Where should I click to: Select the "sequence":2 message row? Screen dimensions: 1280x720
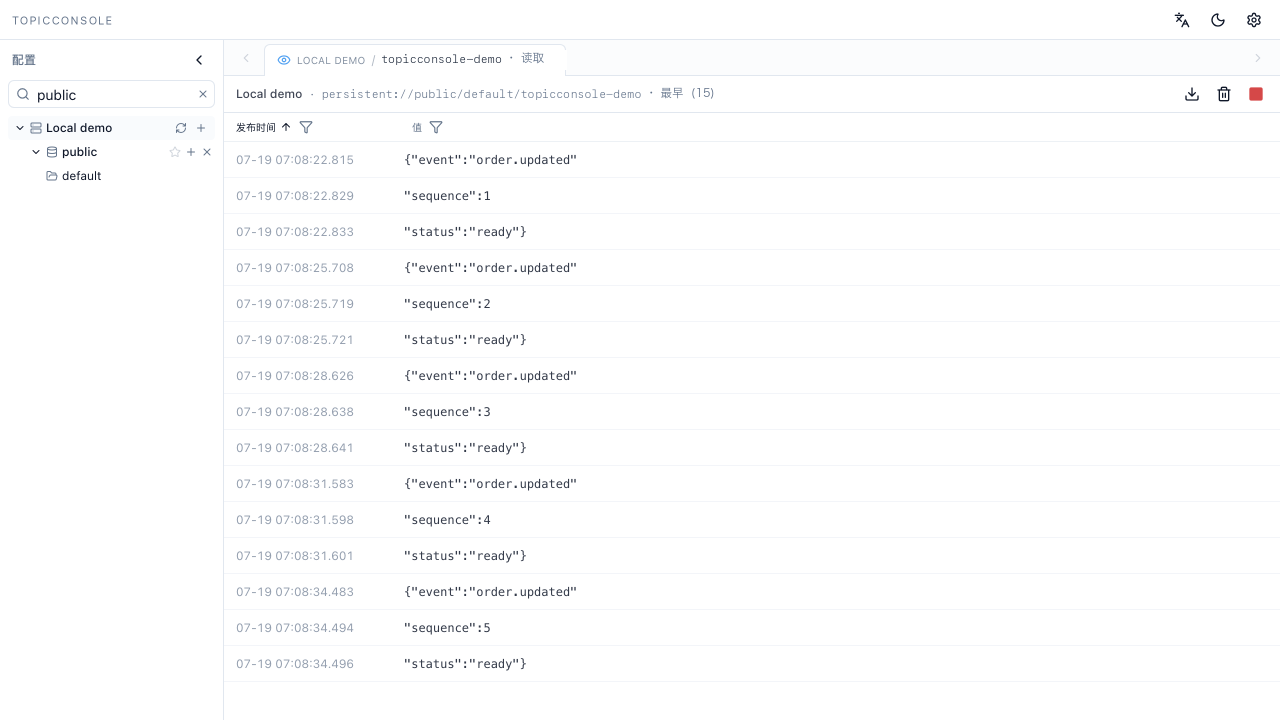tap(752, 304)
